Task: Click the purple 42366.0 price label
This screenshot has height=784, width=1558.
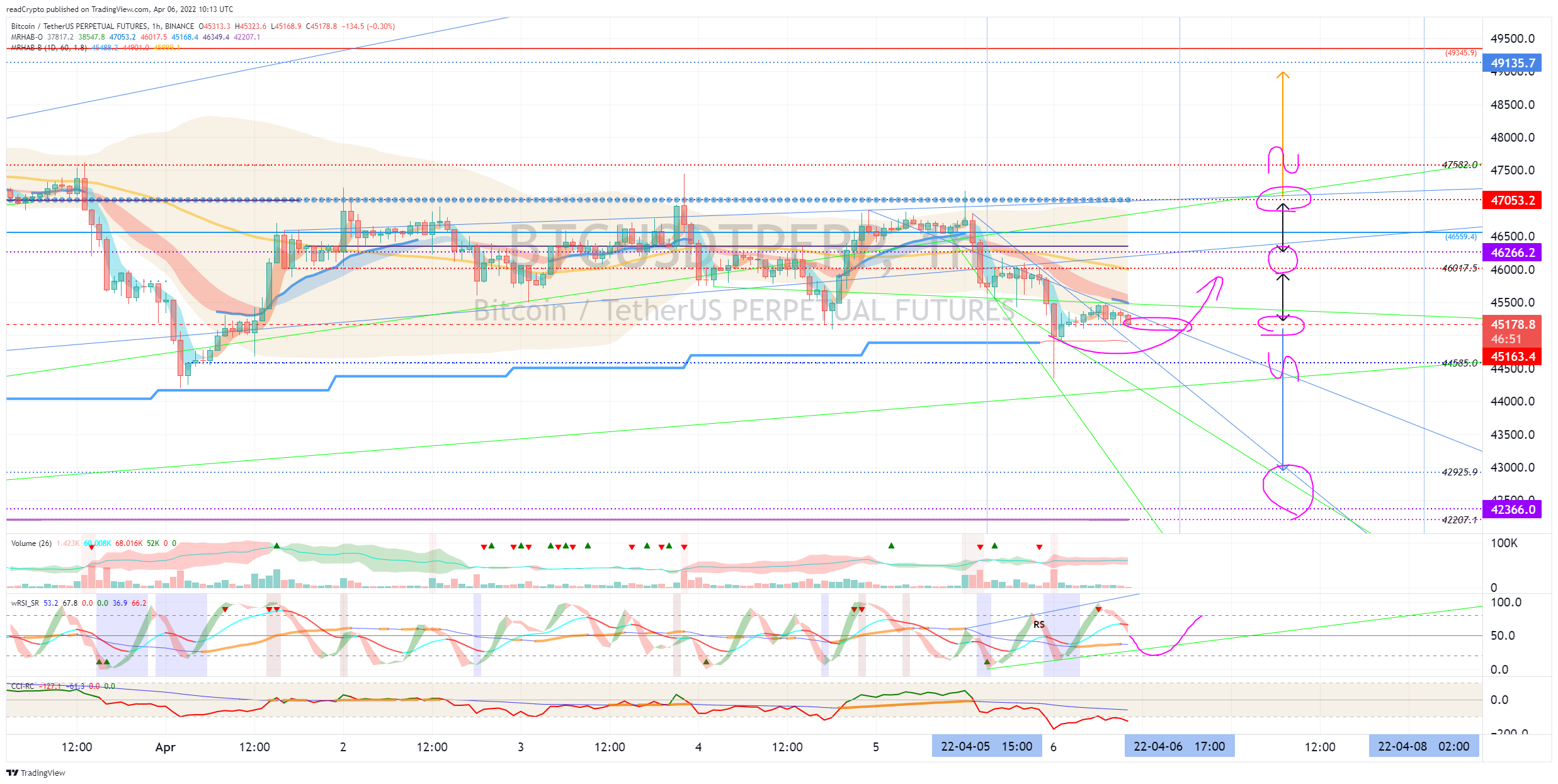Action: (1512, 509)
